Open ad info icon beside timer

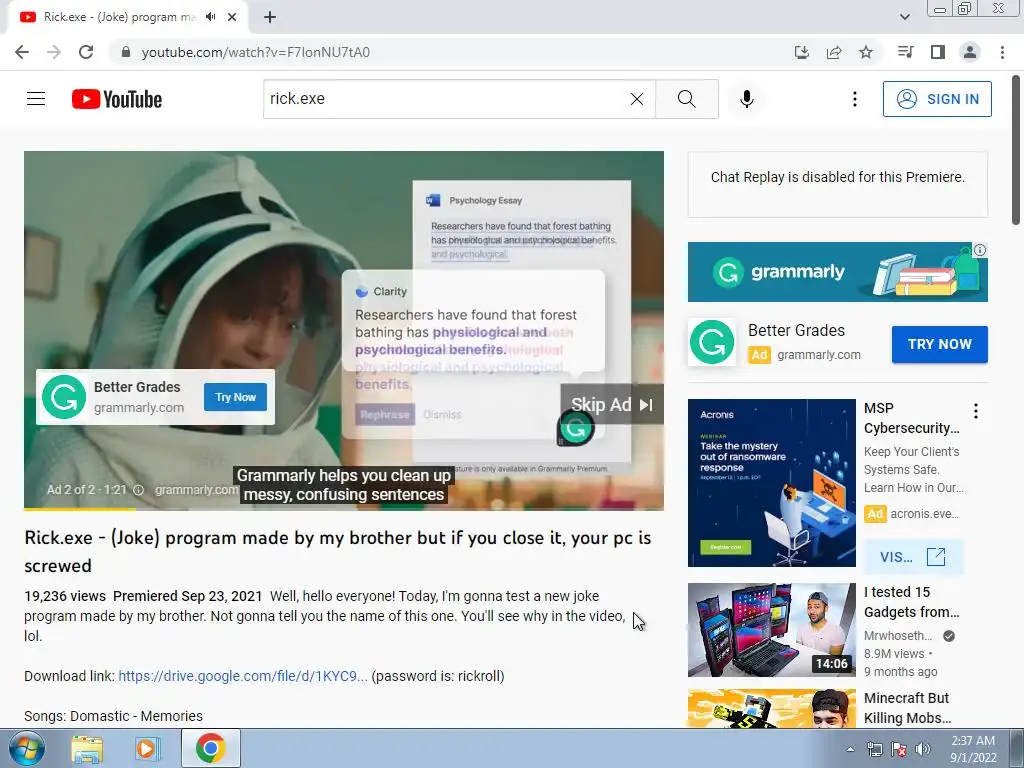pyautogui.click(x=138, y=490)
